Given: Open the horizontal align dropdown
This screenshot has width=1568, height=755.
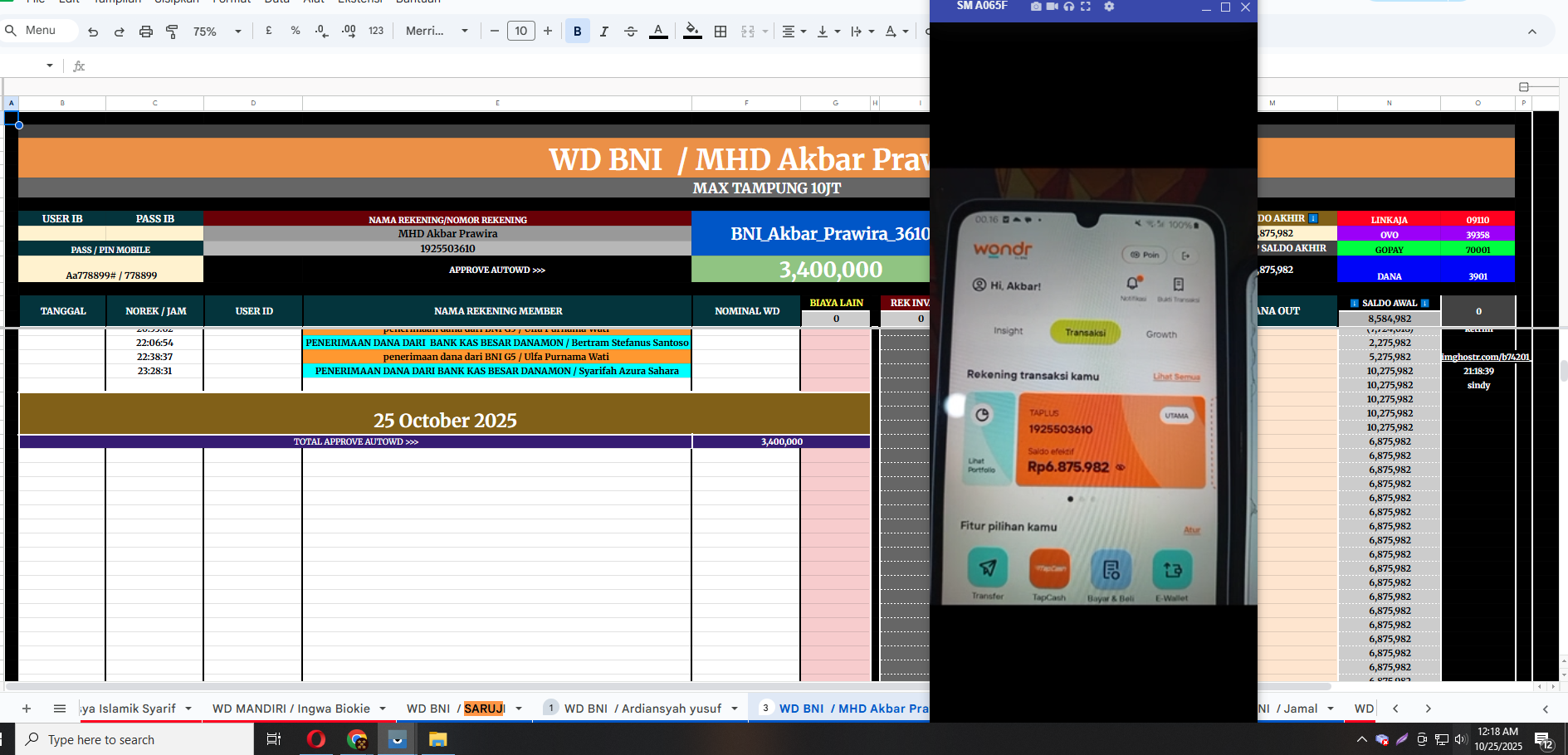Looking at the screenshot, I should [x=794, y=31].
